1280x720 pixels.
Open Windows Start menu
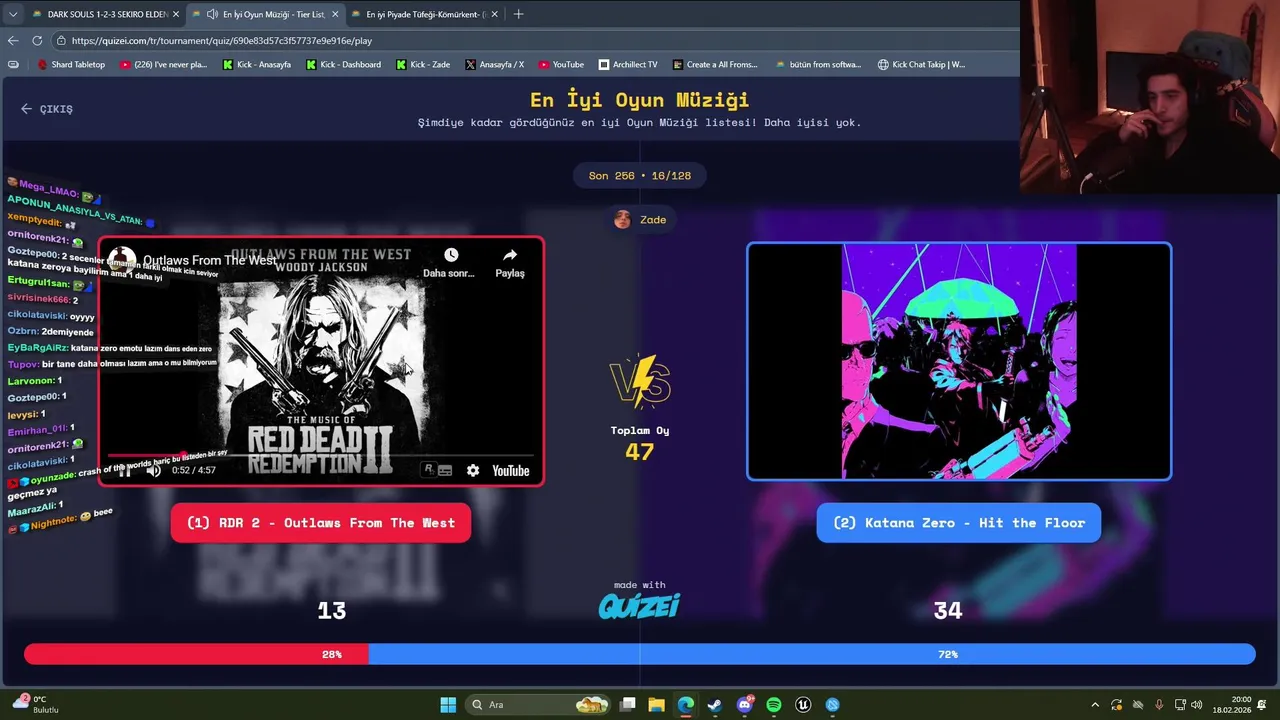click(x=448, y=705)
